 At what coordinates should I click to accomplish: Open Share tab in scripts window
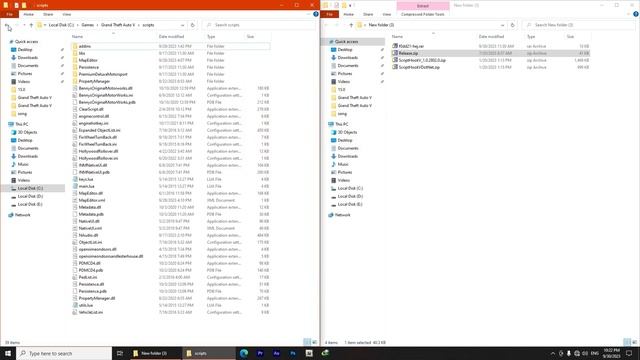(x=48, y=14)
